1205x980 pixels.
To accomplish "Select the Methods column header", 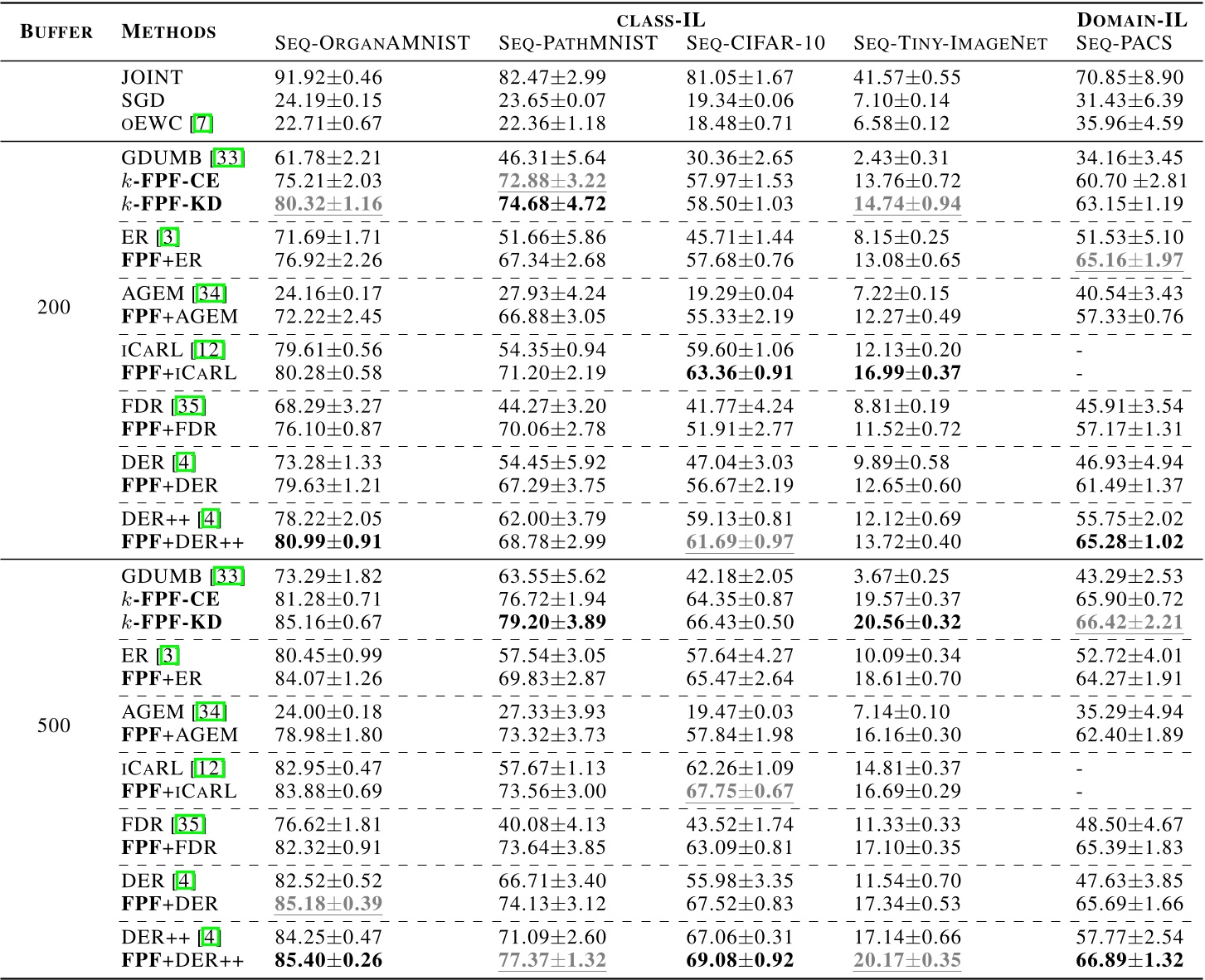I will coord(168,32).
